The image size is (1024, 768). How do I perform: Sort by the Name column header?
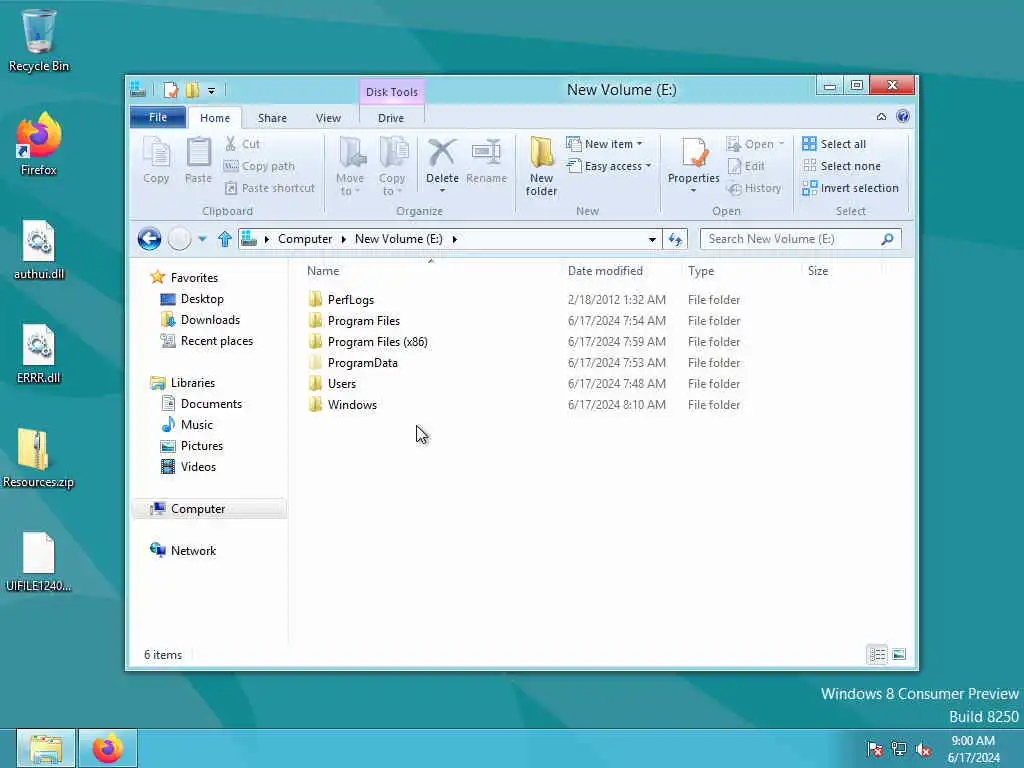tap(323, 271)
